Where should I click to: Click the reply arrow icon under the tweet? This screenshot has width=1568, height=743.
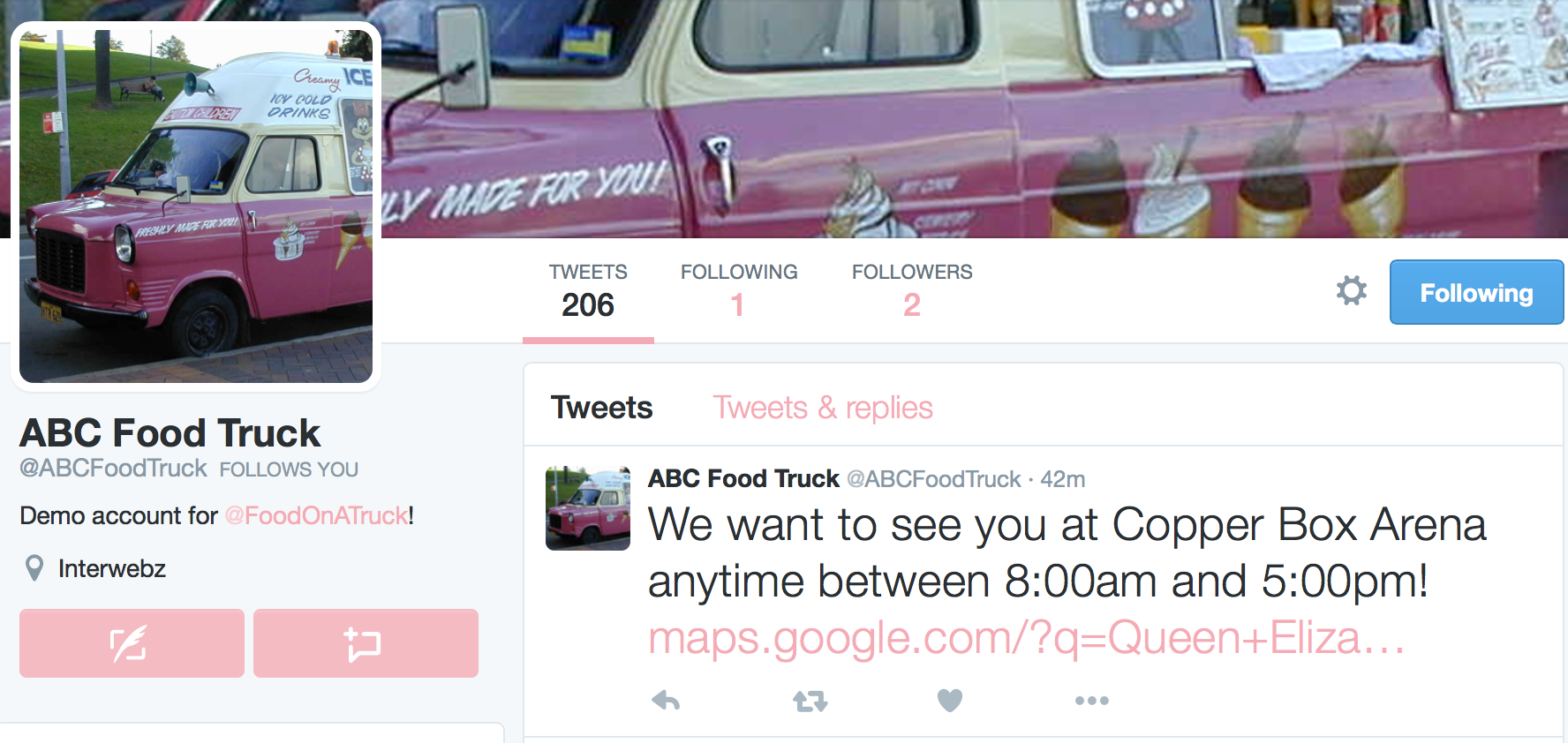point(666,701)
